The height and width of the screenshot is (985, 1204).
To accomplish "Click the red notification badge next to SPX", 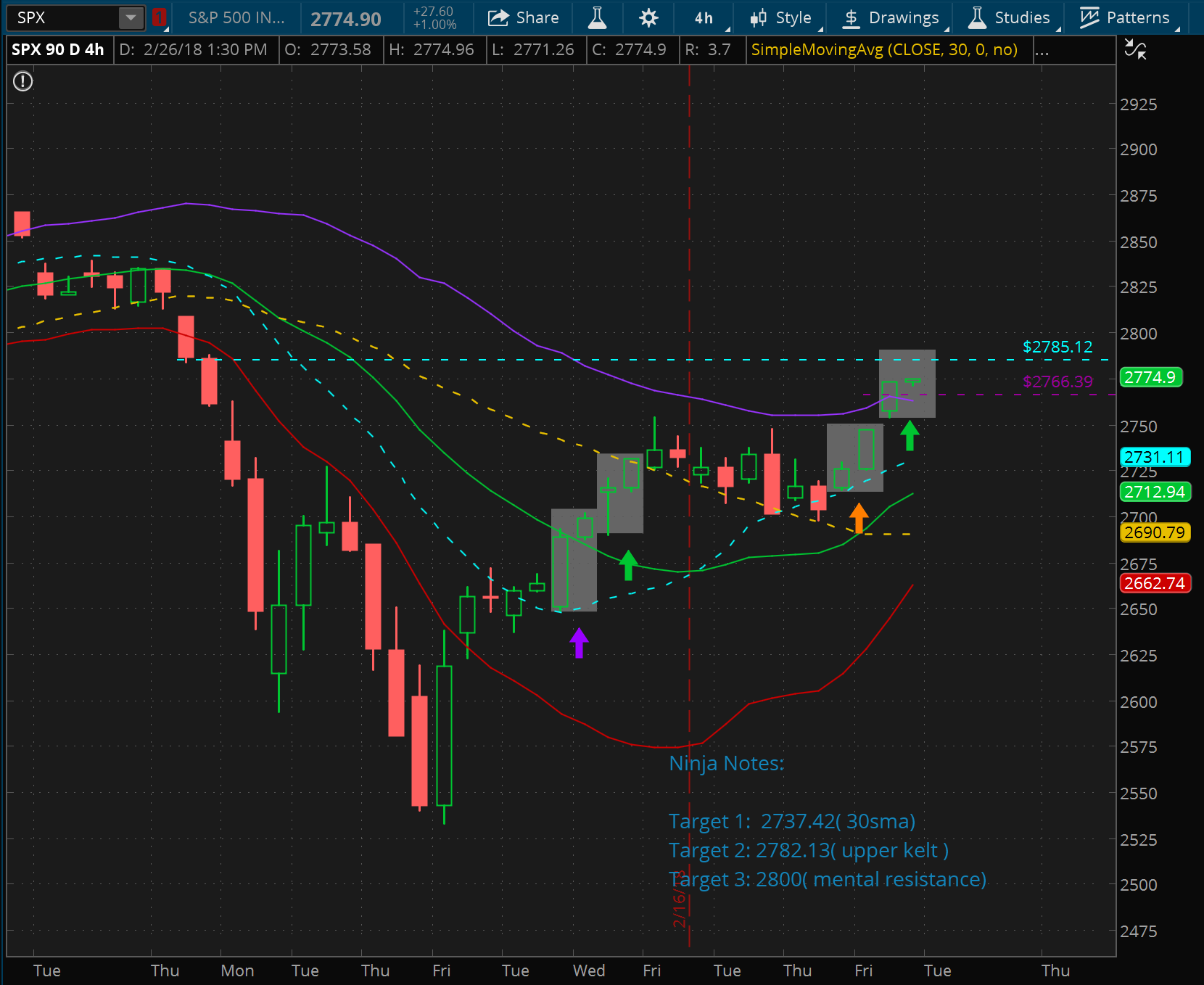I will 159,17.
